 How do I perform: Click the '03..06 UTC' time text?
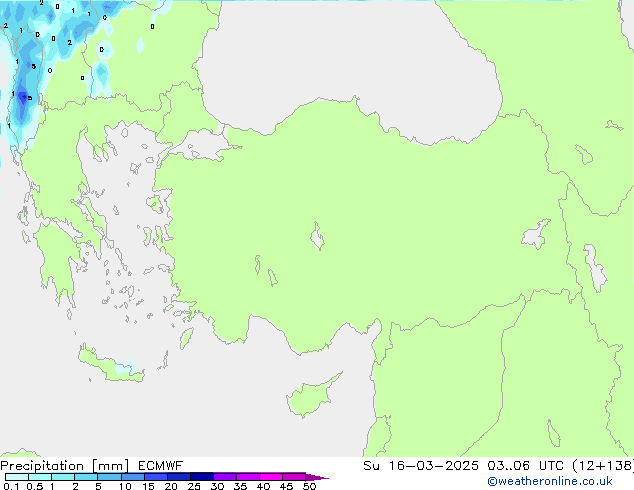526,466
